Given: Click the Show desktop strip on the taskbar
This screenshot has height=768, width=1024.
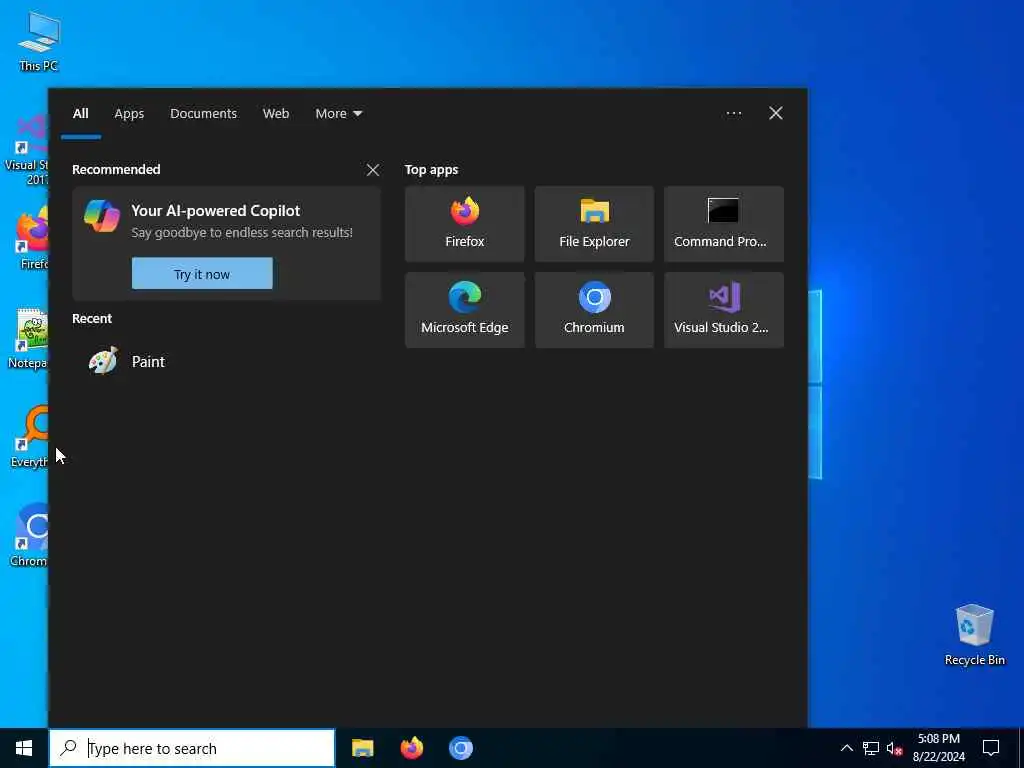Looking at the screenshot, I should [1021, 748].
